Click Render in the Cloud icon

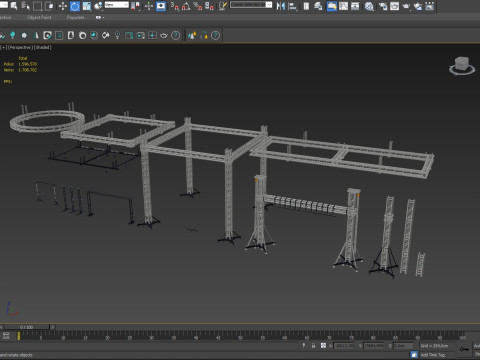coord(418,6)
